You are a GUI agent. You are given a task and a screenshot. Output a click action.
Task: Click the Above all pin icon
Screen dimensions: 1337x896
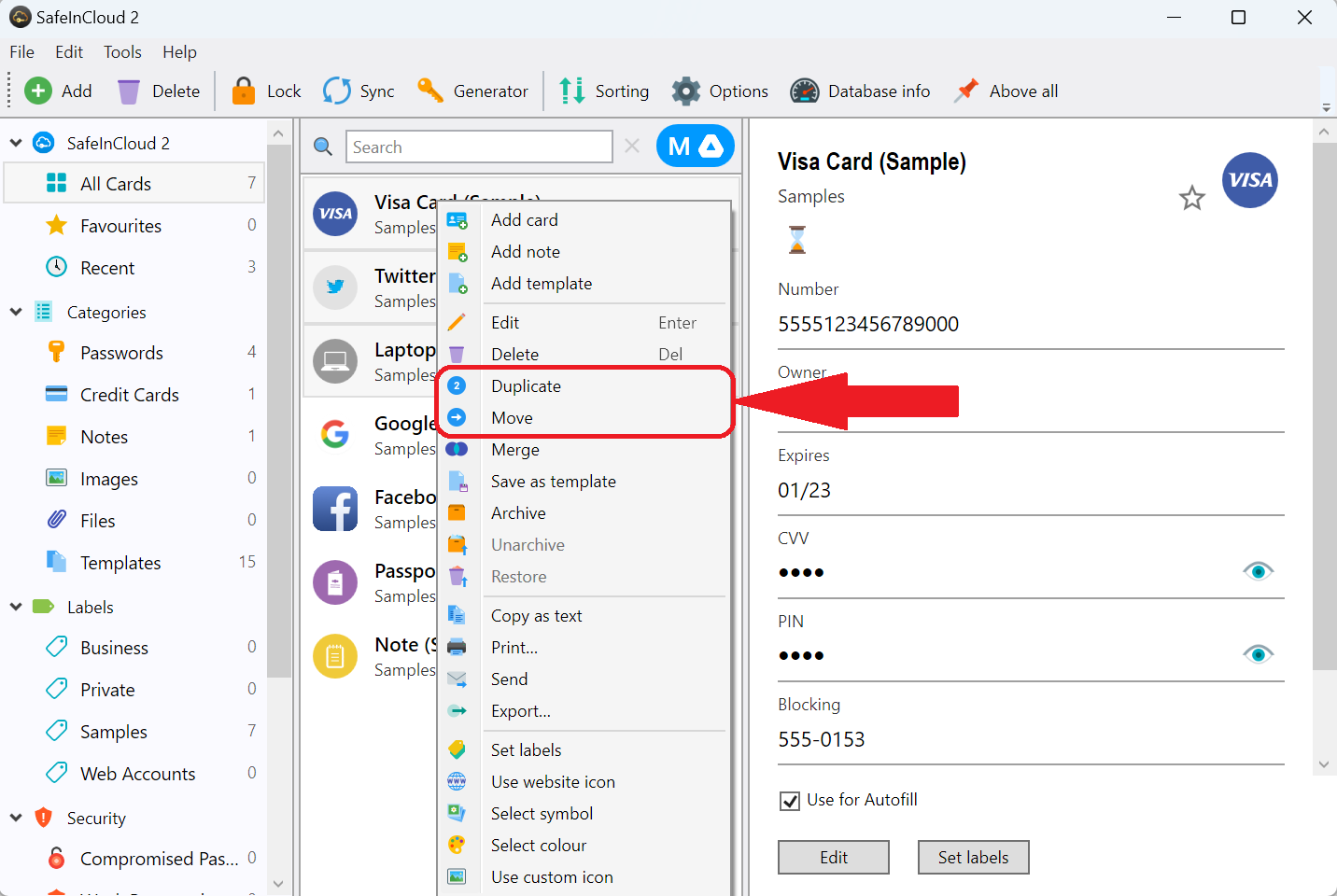[x=966, y=91]
